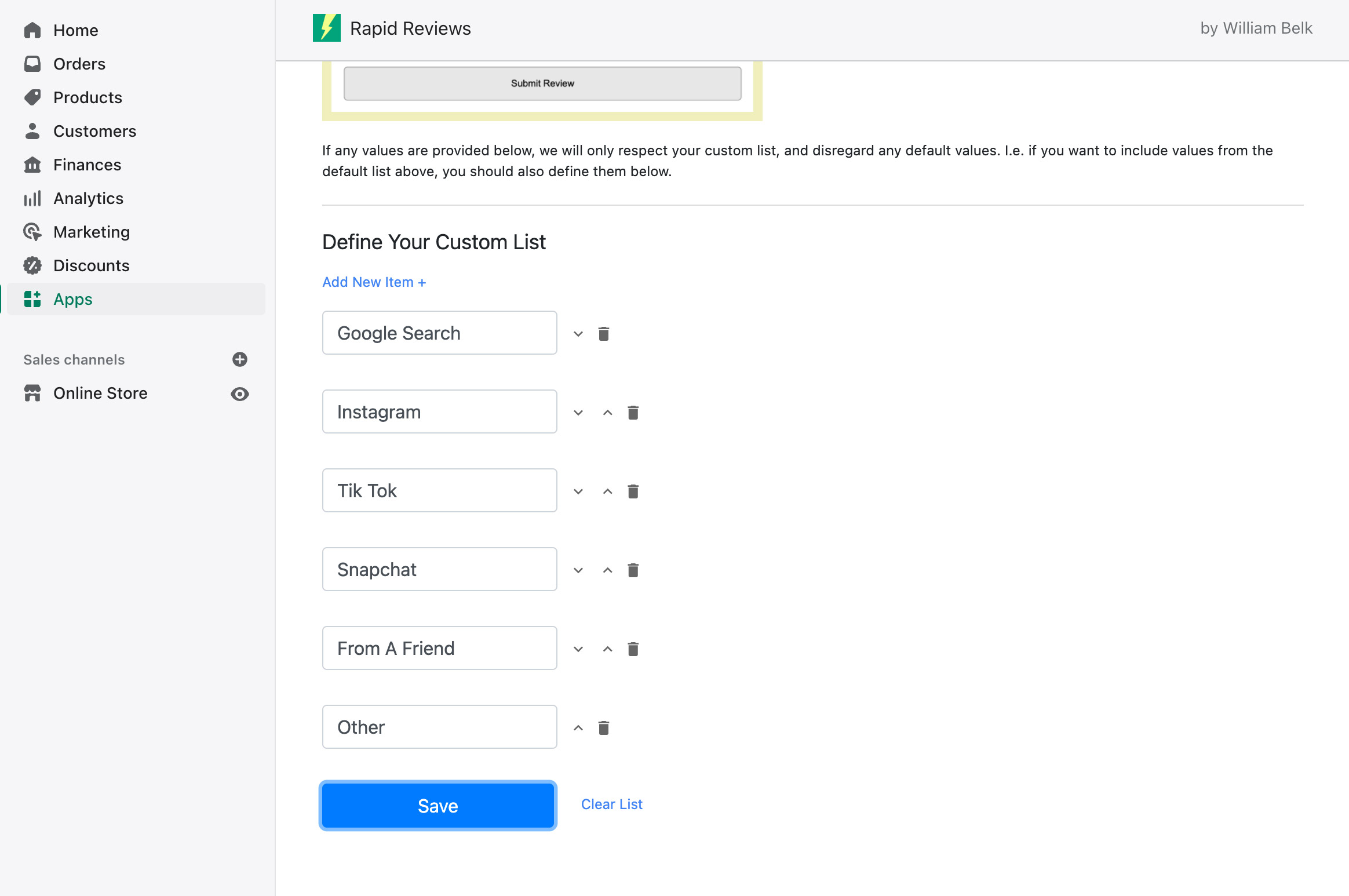The image size is (1349, 896).
Task: Click the Rapid Reviews lightning logo
Action: point(327,28)
